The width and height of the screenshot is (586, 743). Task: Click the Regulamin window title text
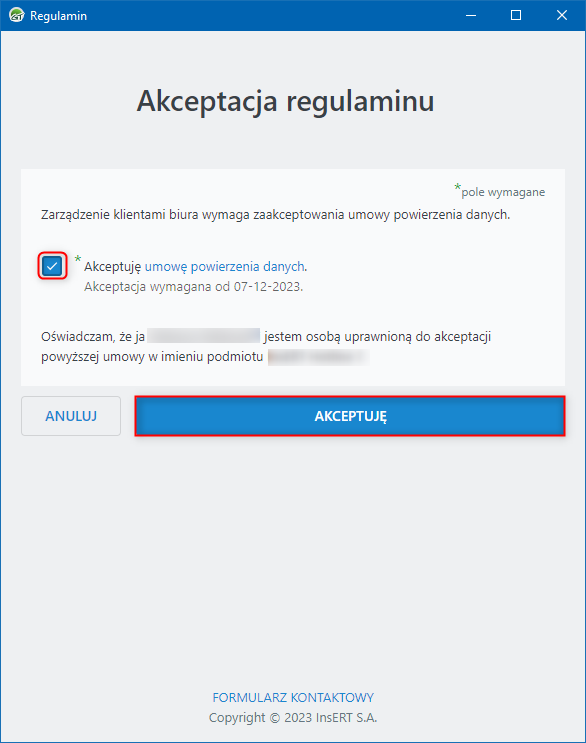(58, 16)
